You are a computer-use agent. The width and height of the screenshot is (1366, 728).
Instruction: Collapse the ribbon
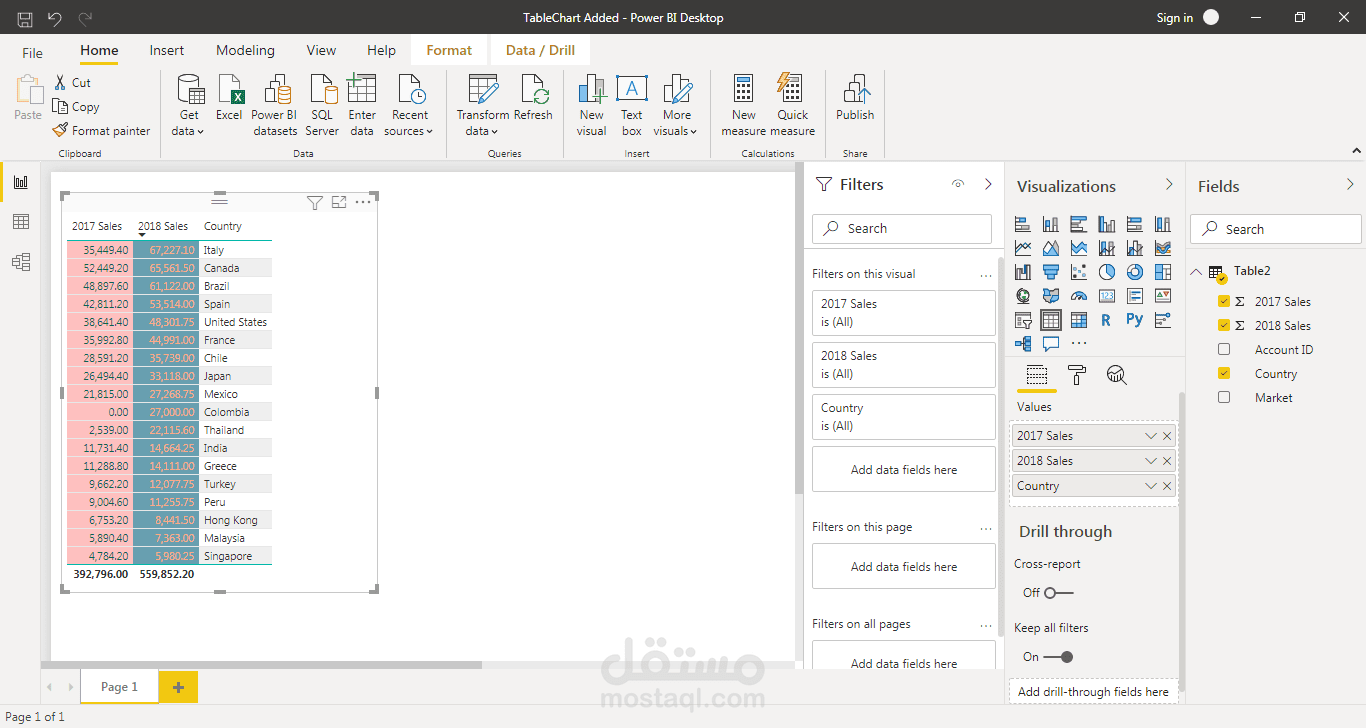click(x=1356, y=151)
